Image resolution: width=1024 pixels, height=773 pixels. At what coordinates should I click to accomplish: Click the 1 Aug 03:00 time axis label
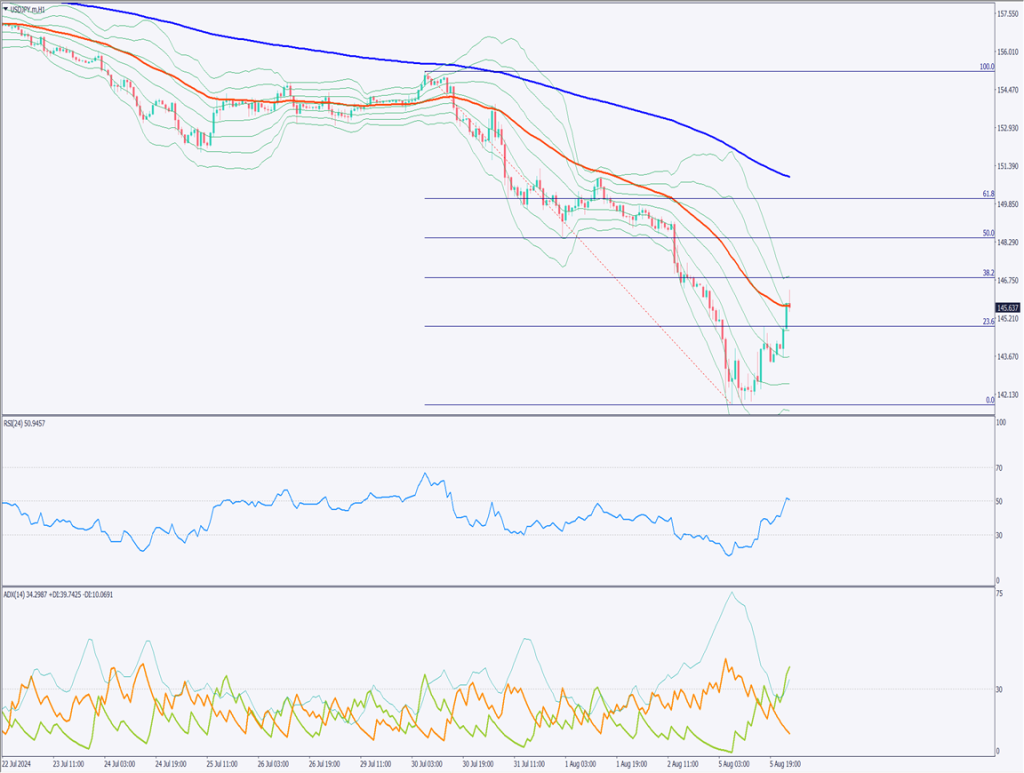(x=582, y=762)
